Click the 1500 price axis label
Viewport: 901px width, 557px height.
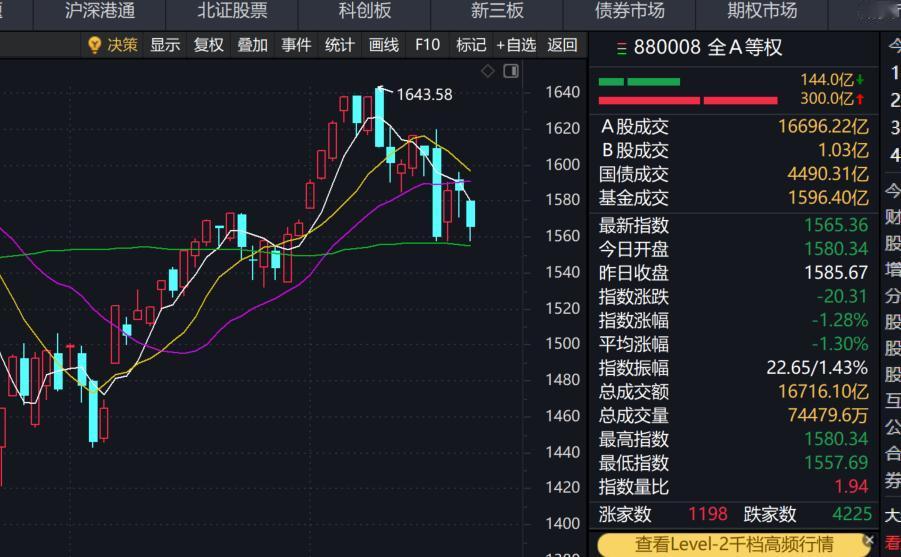(563, 344)
